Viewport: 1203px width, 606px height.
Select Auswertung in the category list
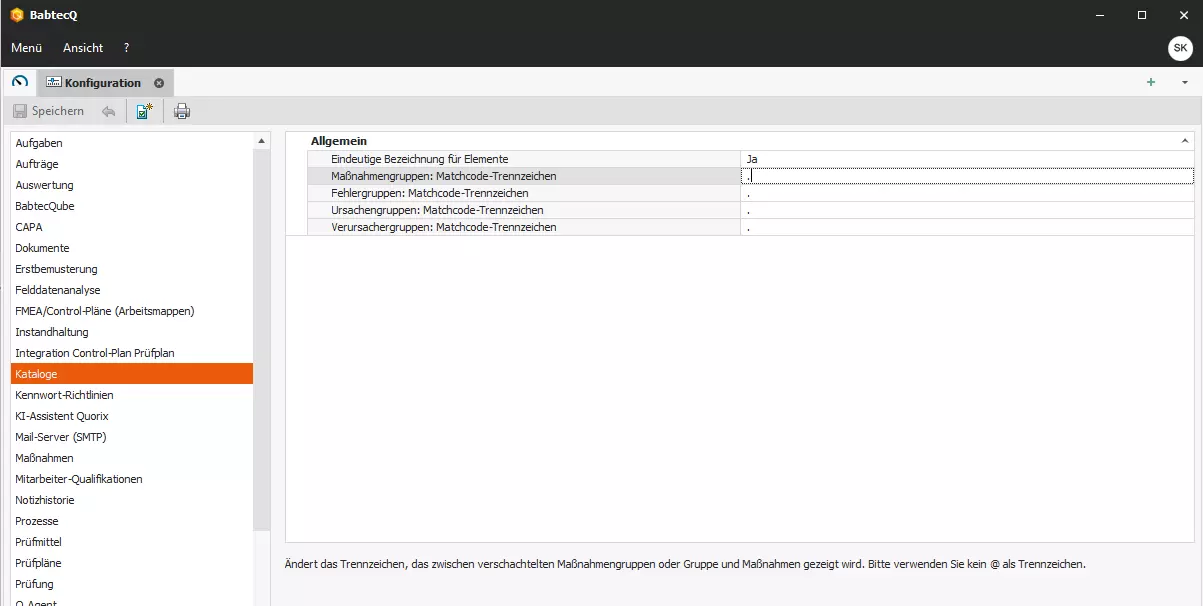(132, 185)
